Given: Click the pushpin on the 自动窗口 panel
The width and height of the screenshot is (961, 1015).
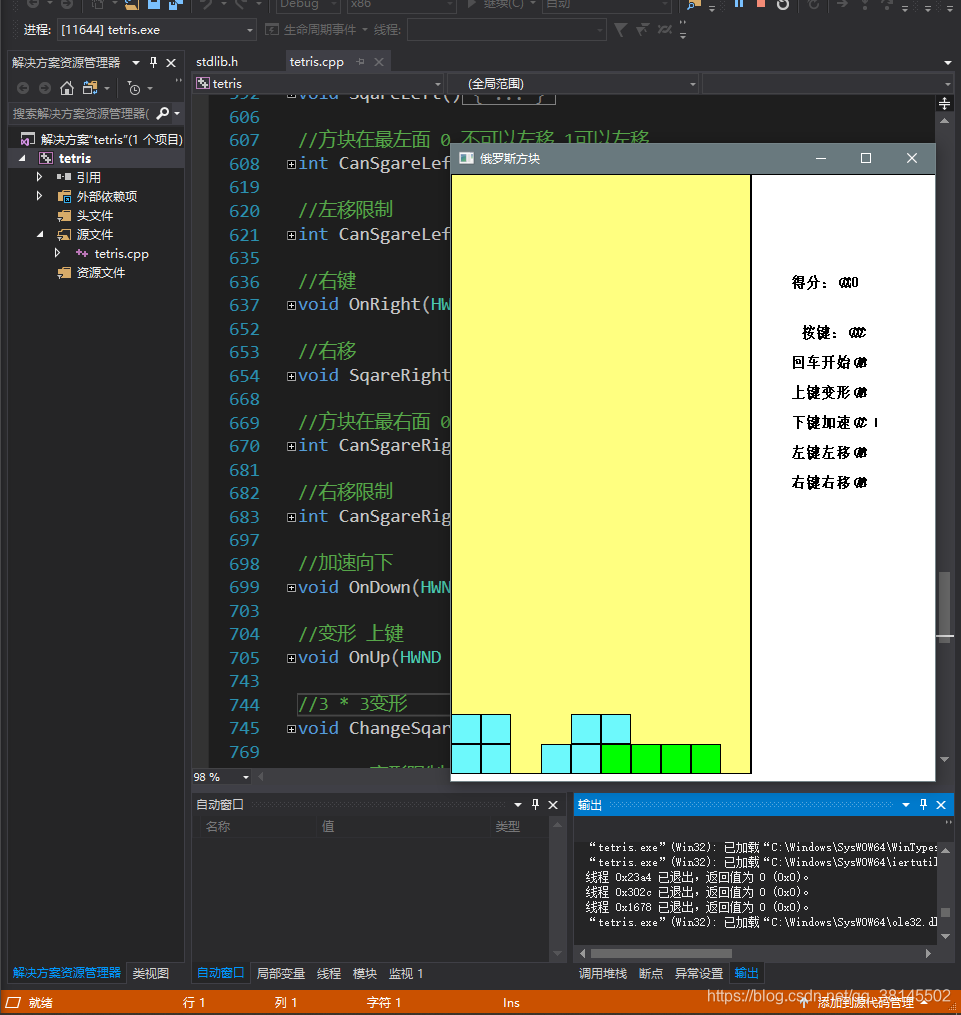Looking at the screenshot, I should tap(535, 804).
